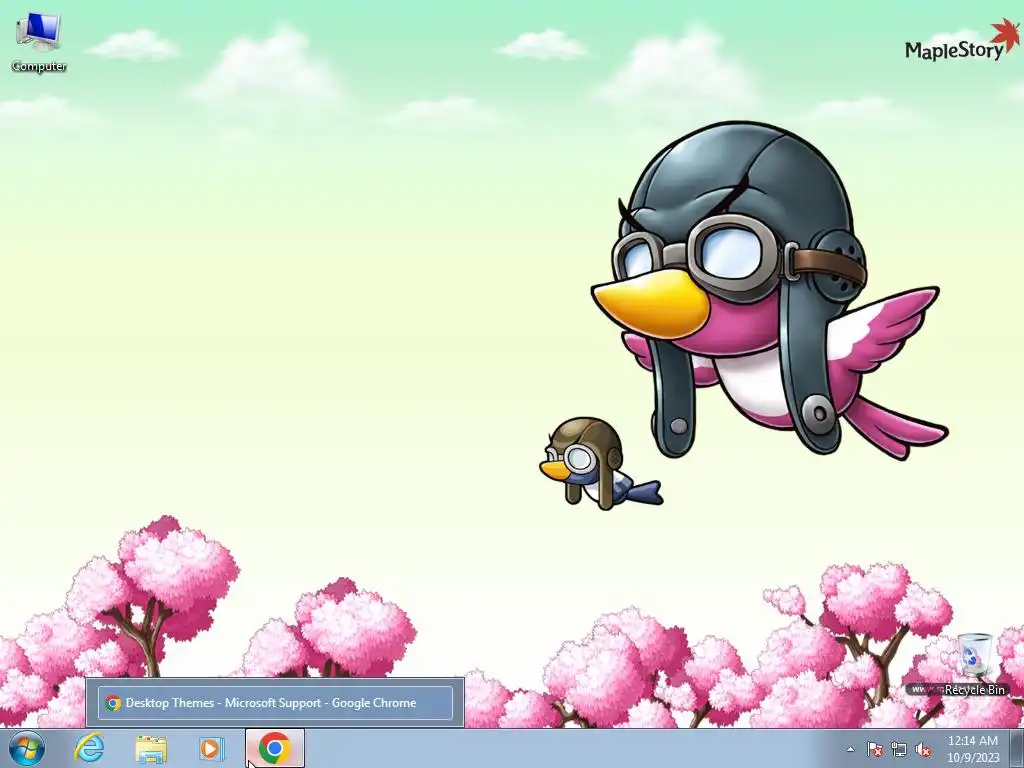This screenshot has height=768, width=1024.
Task: Open Windows Explorer folder in taskbar
Action: pyautogui.click(x=150, y=748)
